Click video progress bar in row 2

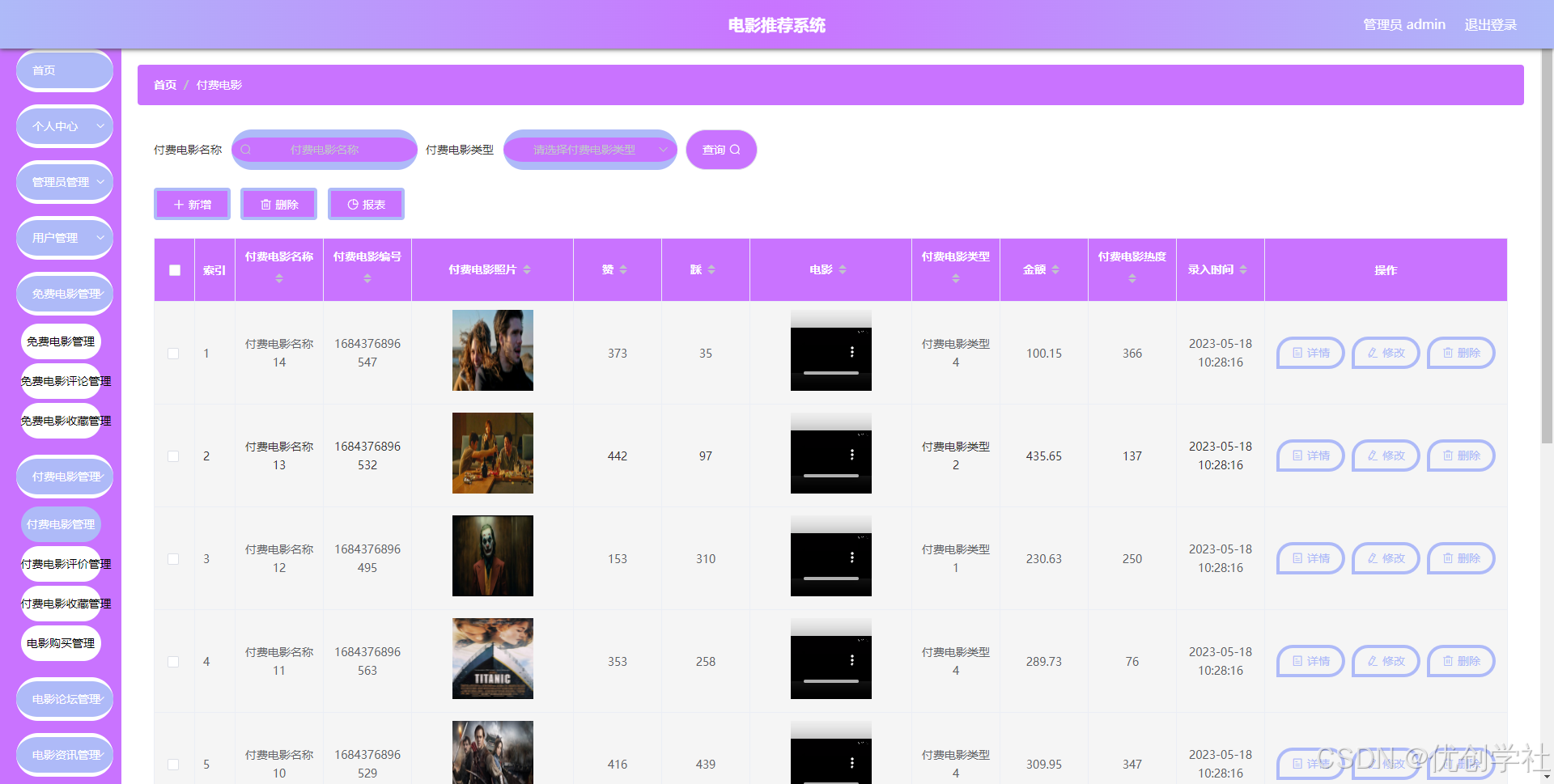point(831,476)
